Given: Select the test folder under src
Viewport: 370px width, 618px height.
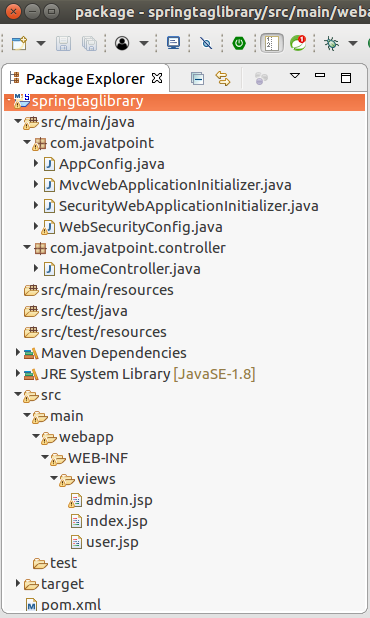Looking at the screenshot, I should pos(63,563).
